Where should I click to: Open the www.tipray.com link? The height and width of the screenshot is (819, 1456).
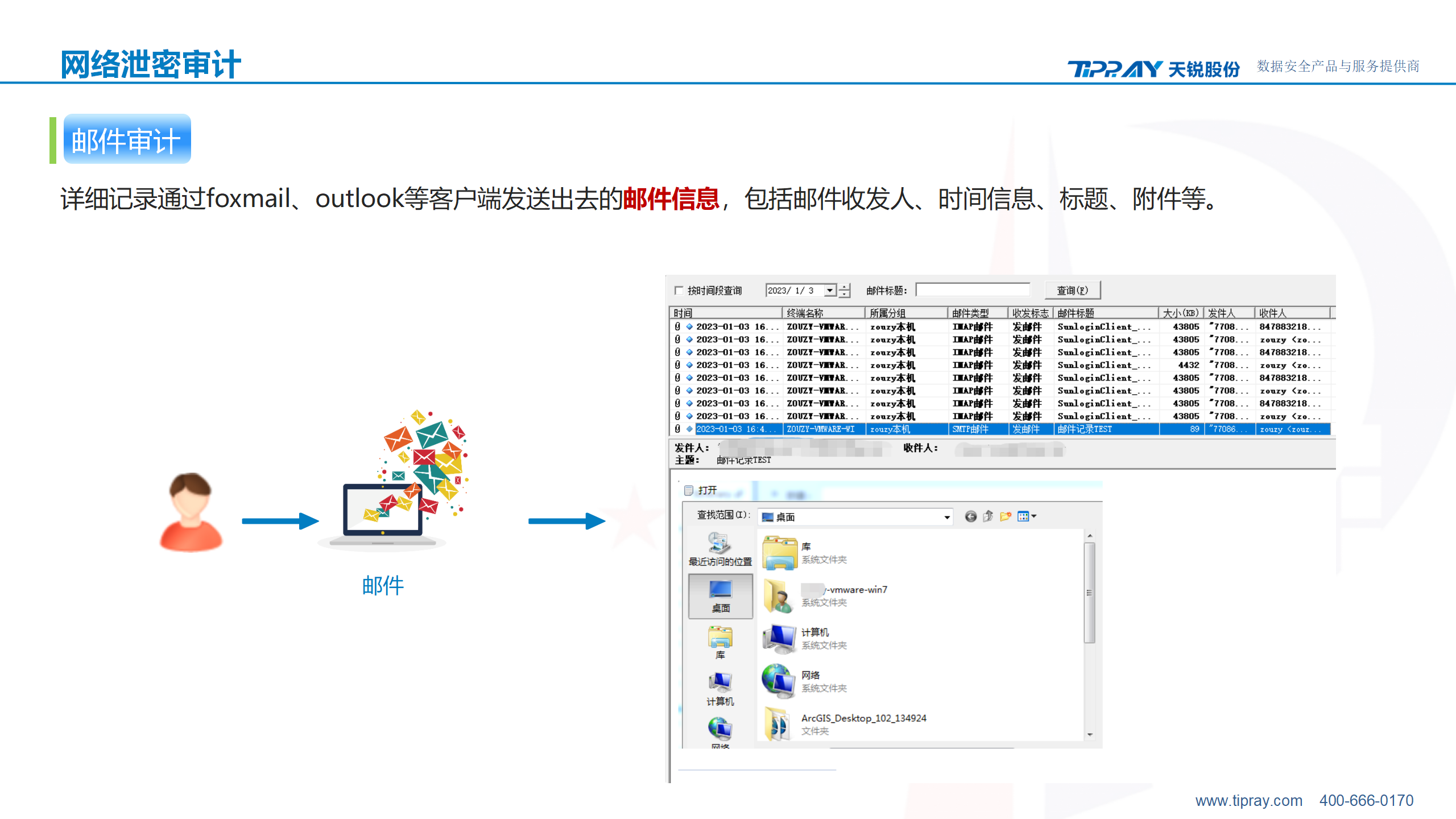tap(1248, 800)
